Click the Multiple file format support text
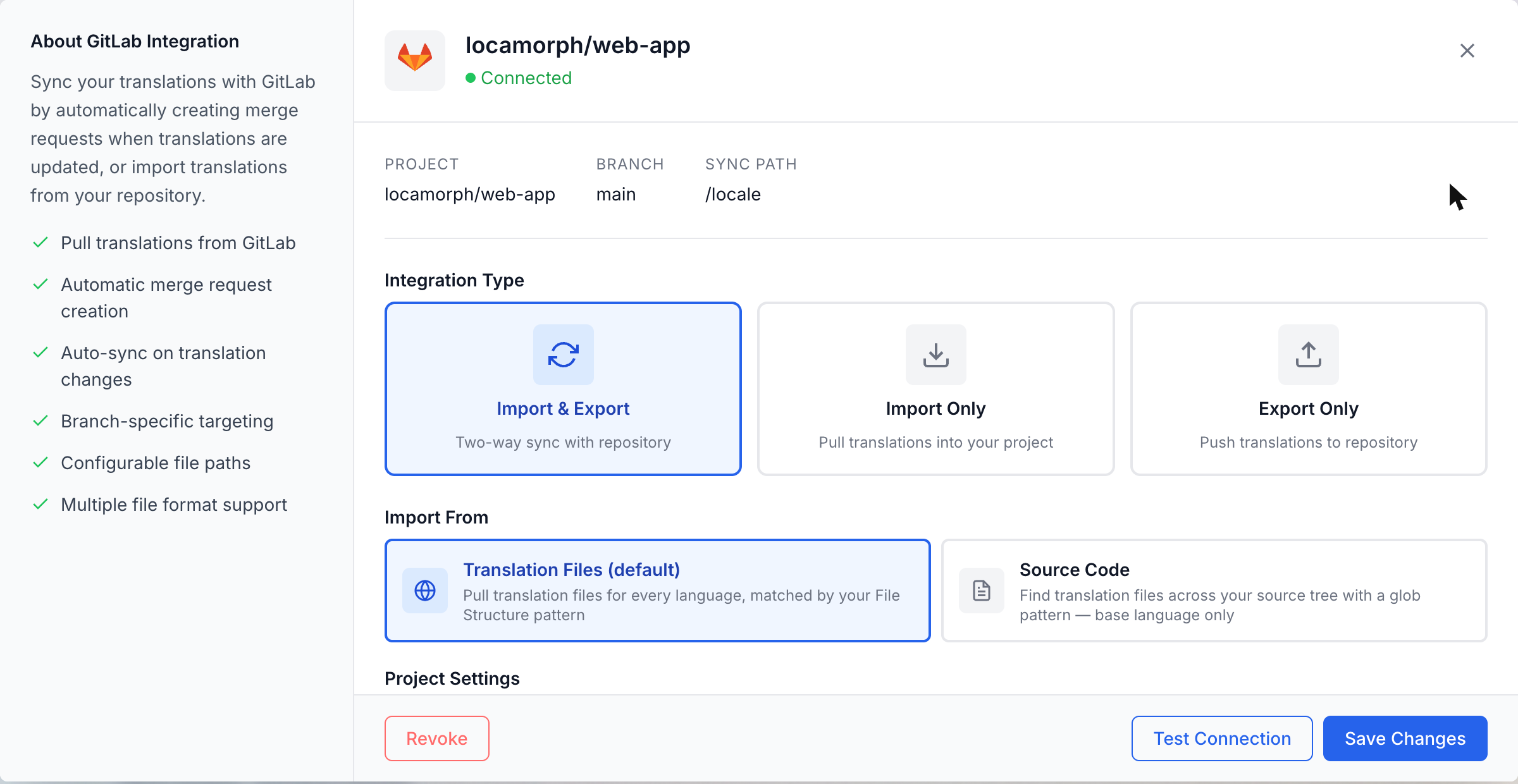The image size is (1518, 784). coord(174,505)
